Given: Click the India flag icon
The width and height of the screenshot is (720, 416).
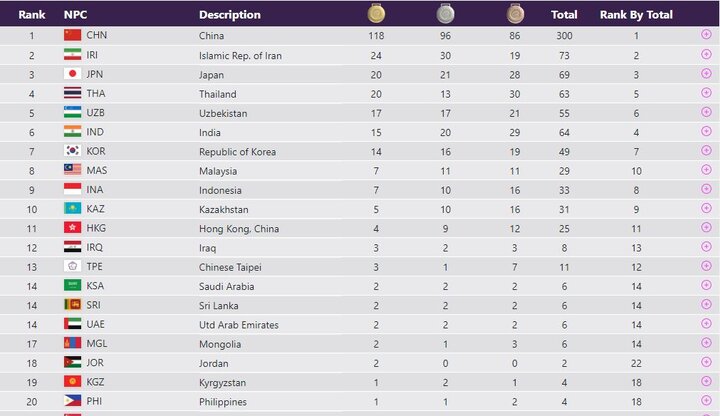Looking at the screenshot, I should (x=72, y=132).
